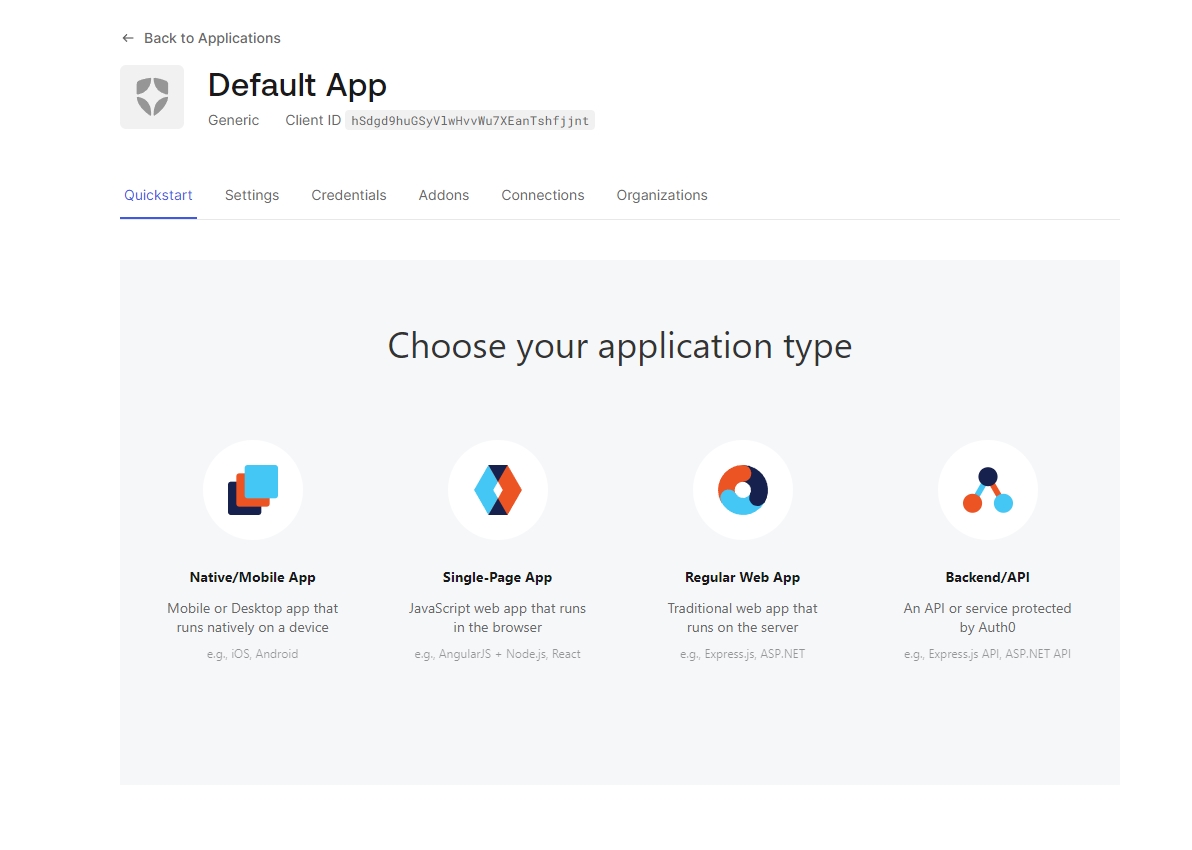Click the circular Native/Mobile App badge
The image size is (1192, 850).
pos(253,490)
